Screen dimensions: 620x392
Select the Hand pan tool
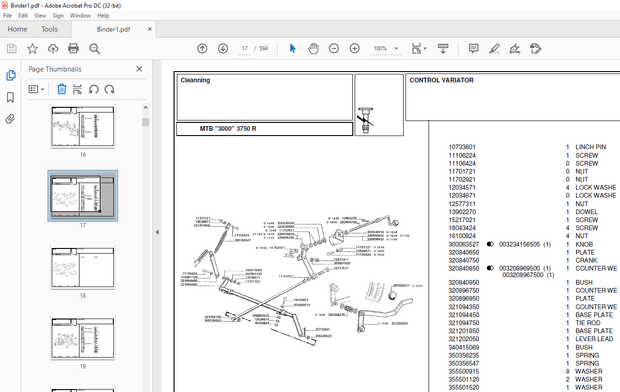(x=313, y=49)
